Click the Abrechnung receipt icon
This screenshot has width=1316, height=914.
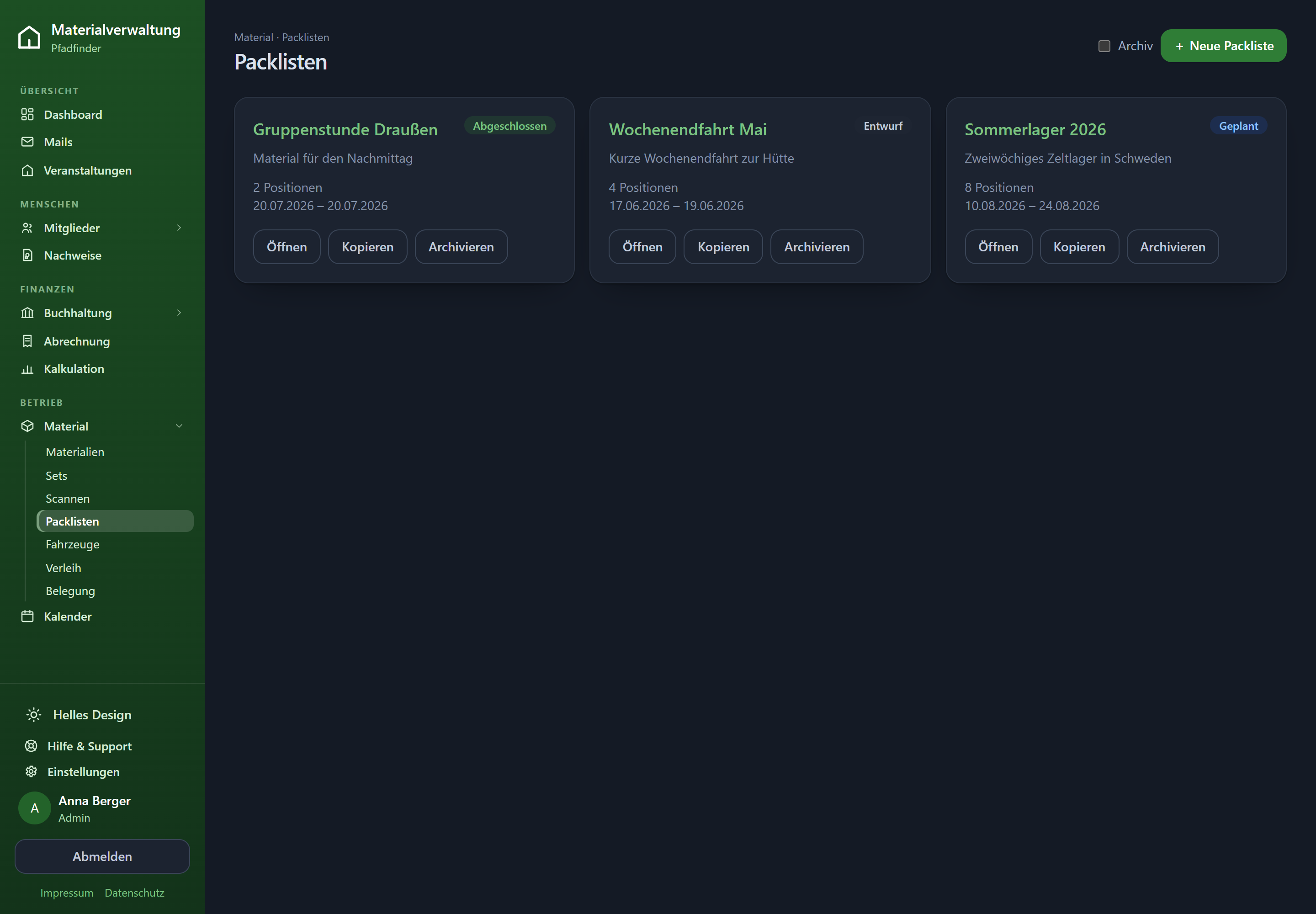point(27,341)
